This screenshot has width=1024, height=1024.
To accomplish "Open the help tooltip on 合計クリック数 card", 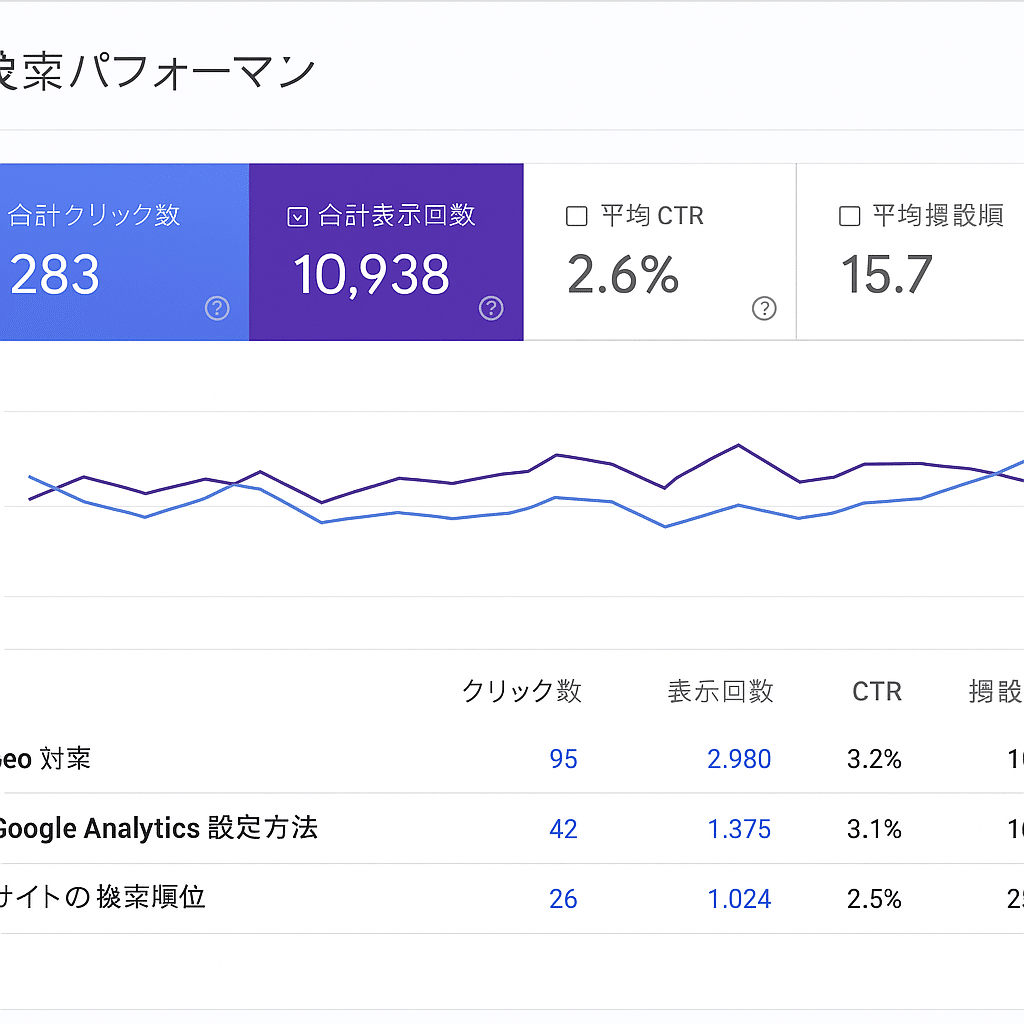I will pos(217,309).
